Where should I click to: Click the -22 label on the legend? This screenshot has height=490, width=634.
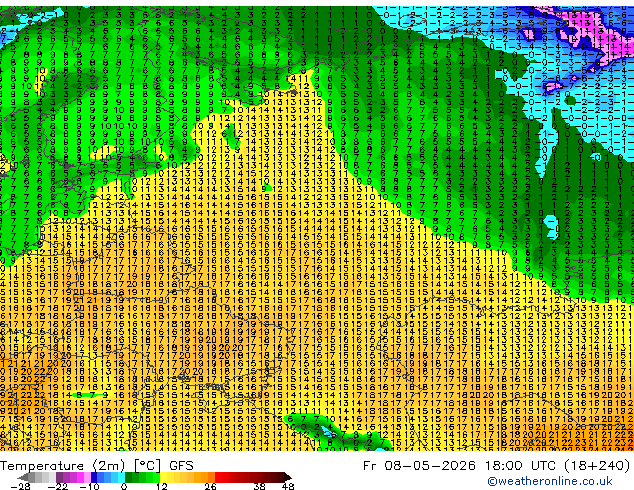[58, 486]
